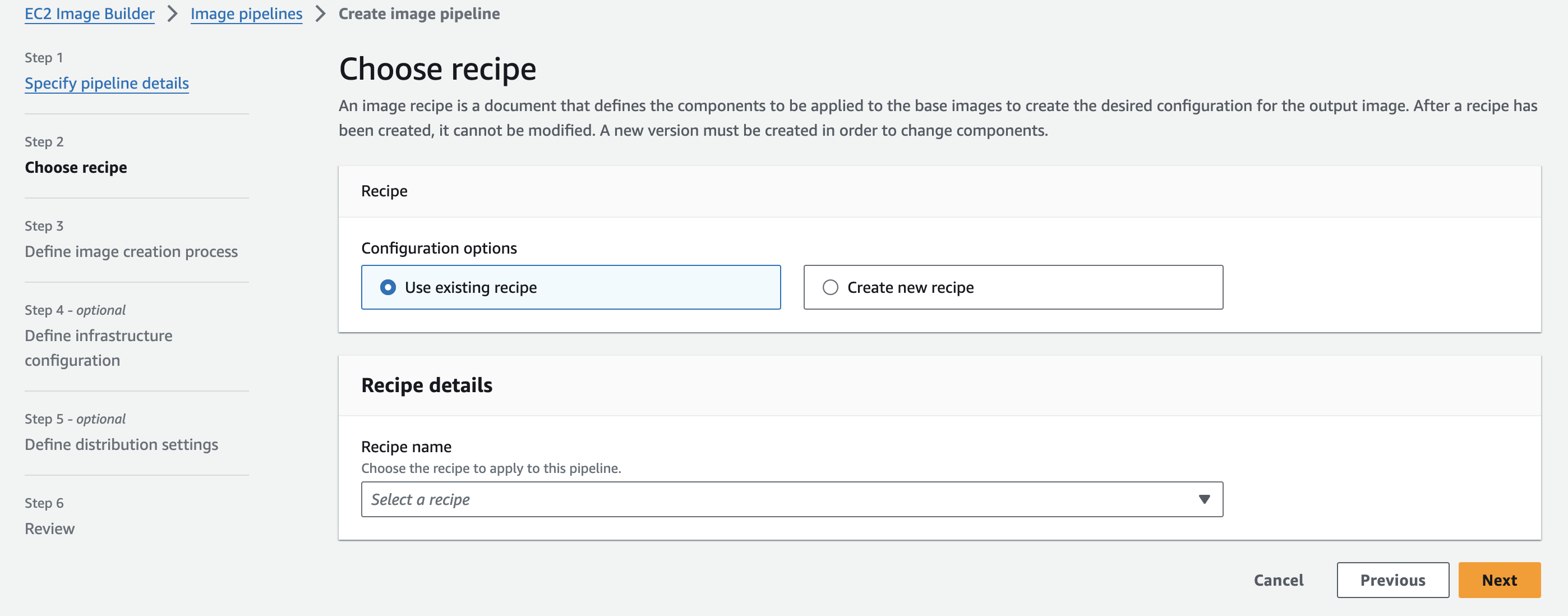Select the Use existing recipe radio button
Image resolution: width=1568 pixels, height=616 pixels.
pyautogui.click(x=388, y=287)
